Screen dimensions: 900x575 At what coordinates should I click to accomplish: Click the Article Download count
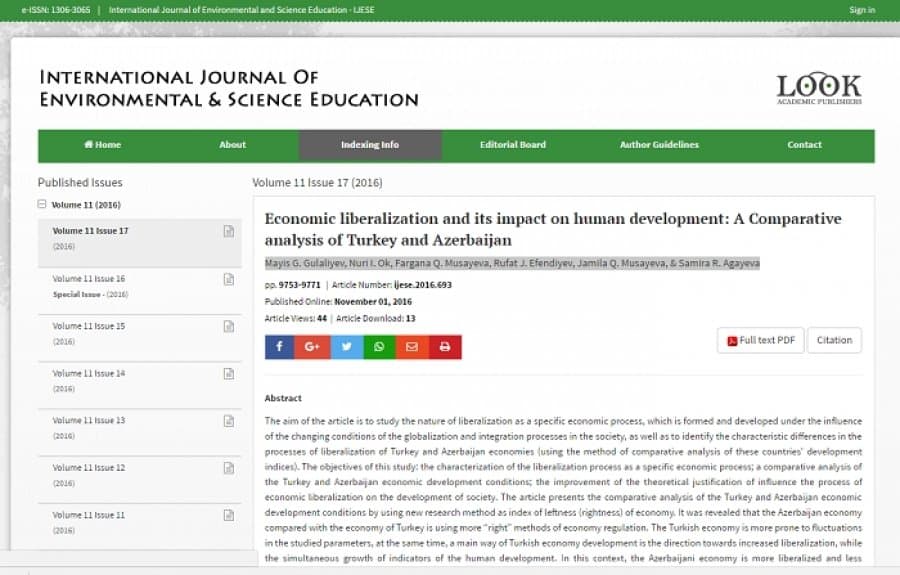(x=411, y=318)
